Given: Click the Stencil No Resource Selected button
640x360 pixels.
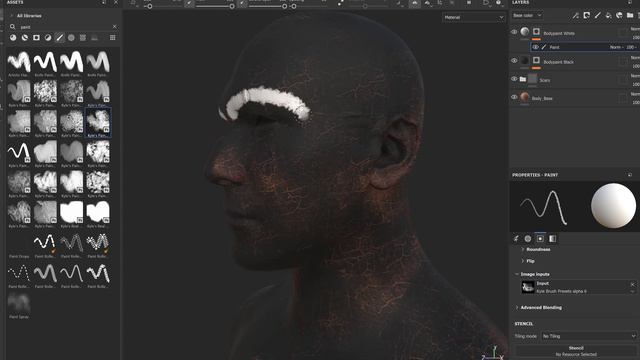Looking at the screenshot, I should pyautogui.click(x=576, y=351).
